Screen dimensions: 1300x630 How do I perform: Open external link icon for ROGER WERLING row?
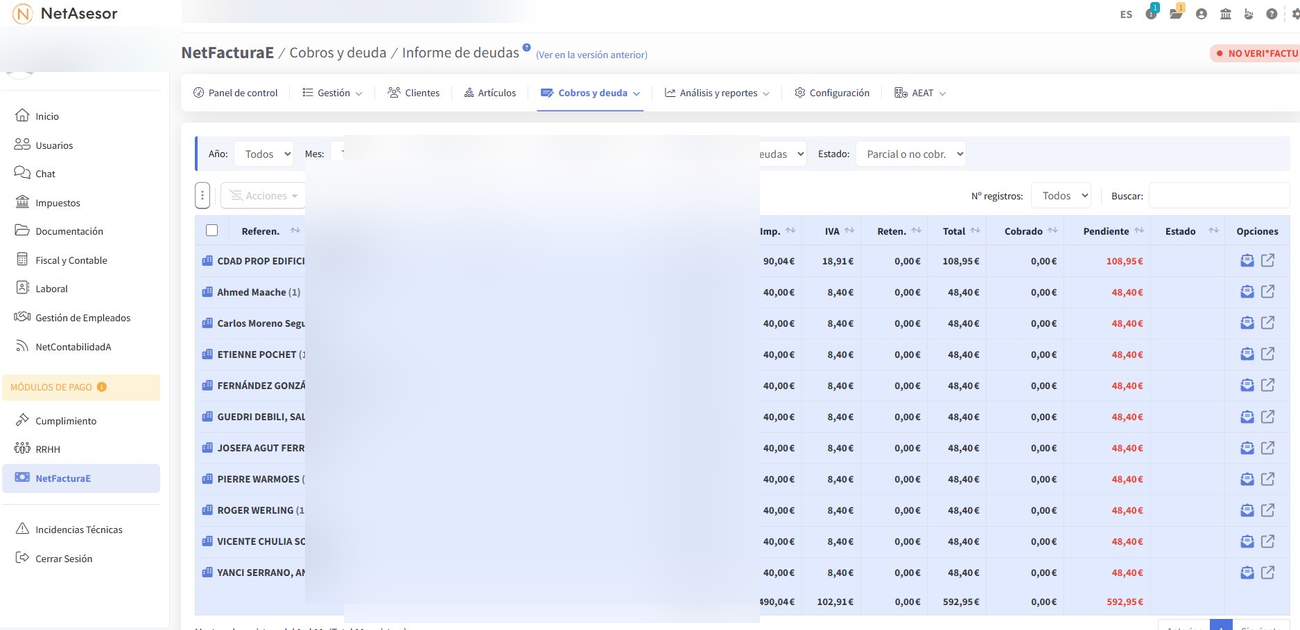click(x=1267, y=510)
